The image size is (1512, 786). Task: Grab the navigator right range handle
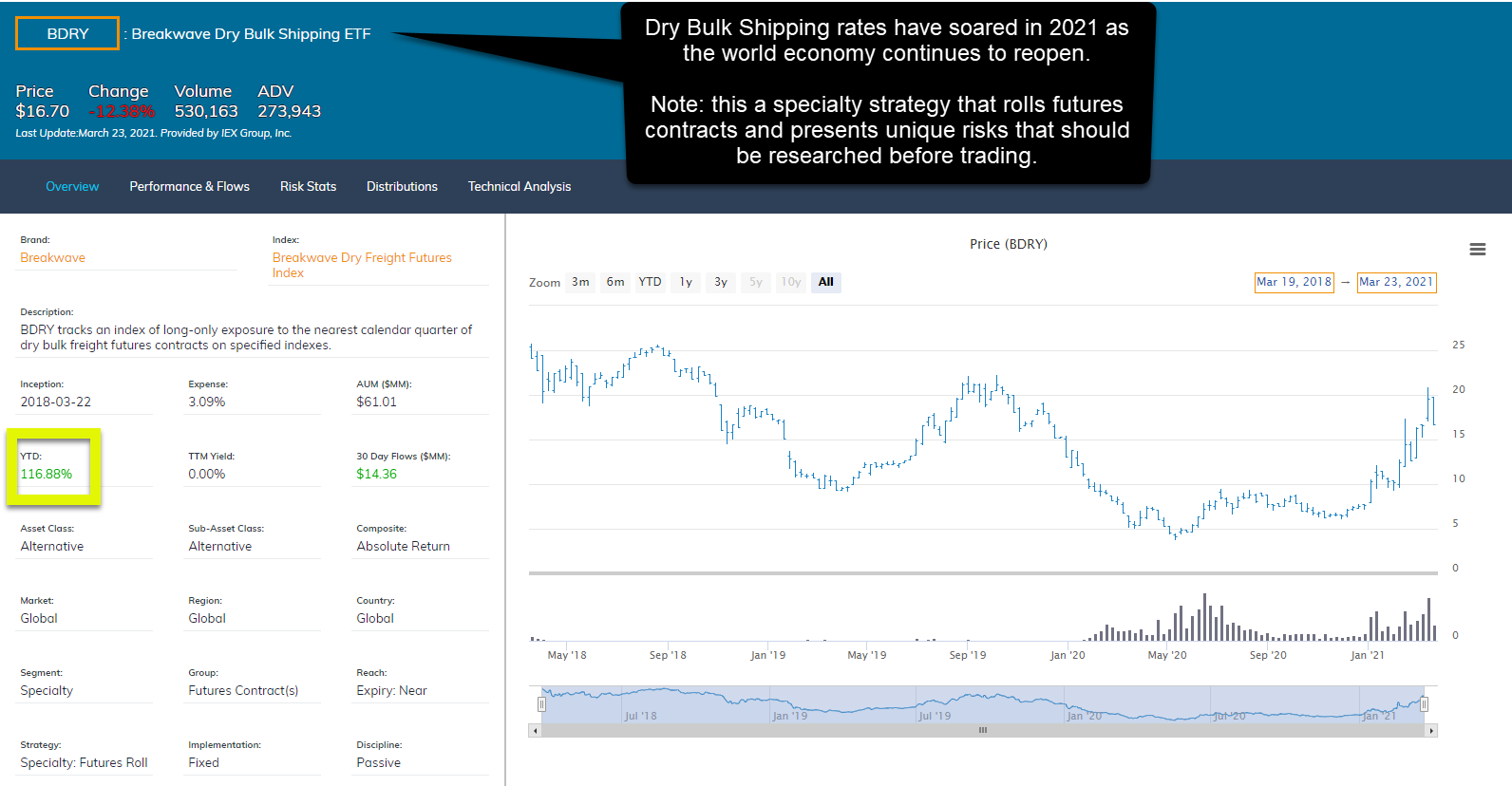[1425, 704]
